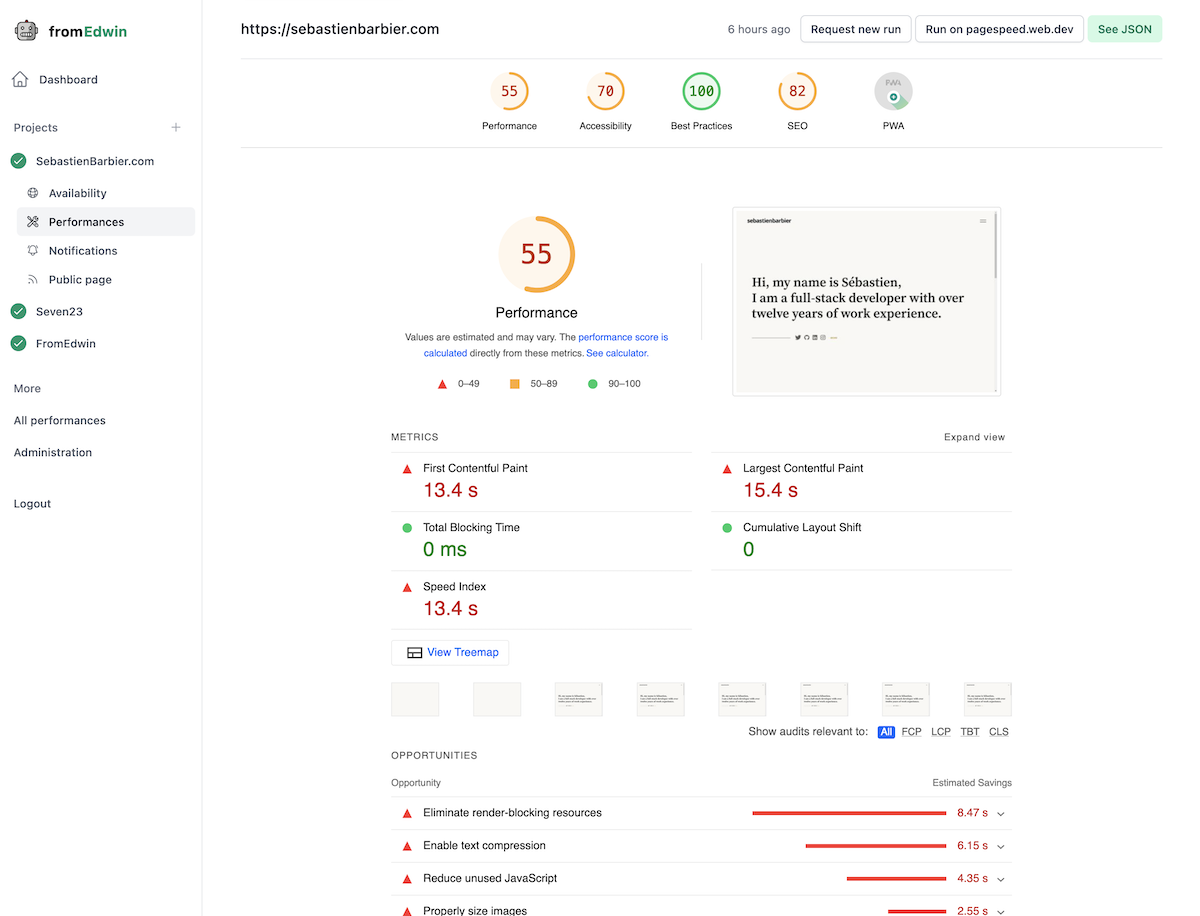Click the Public page RSS icon

pos(33,280)
